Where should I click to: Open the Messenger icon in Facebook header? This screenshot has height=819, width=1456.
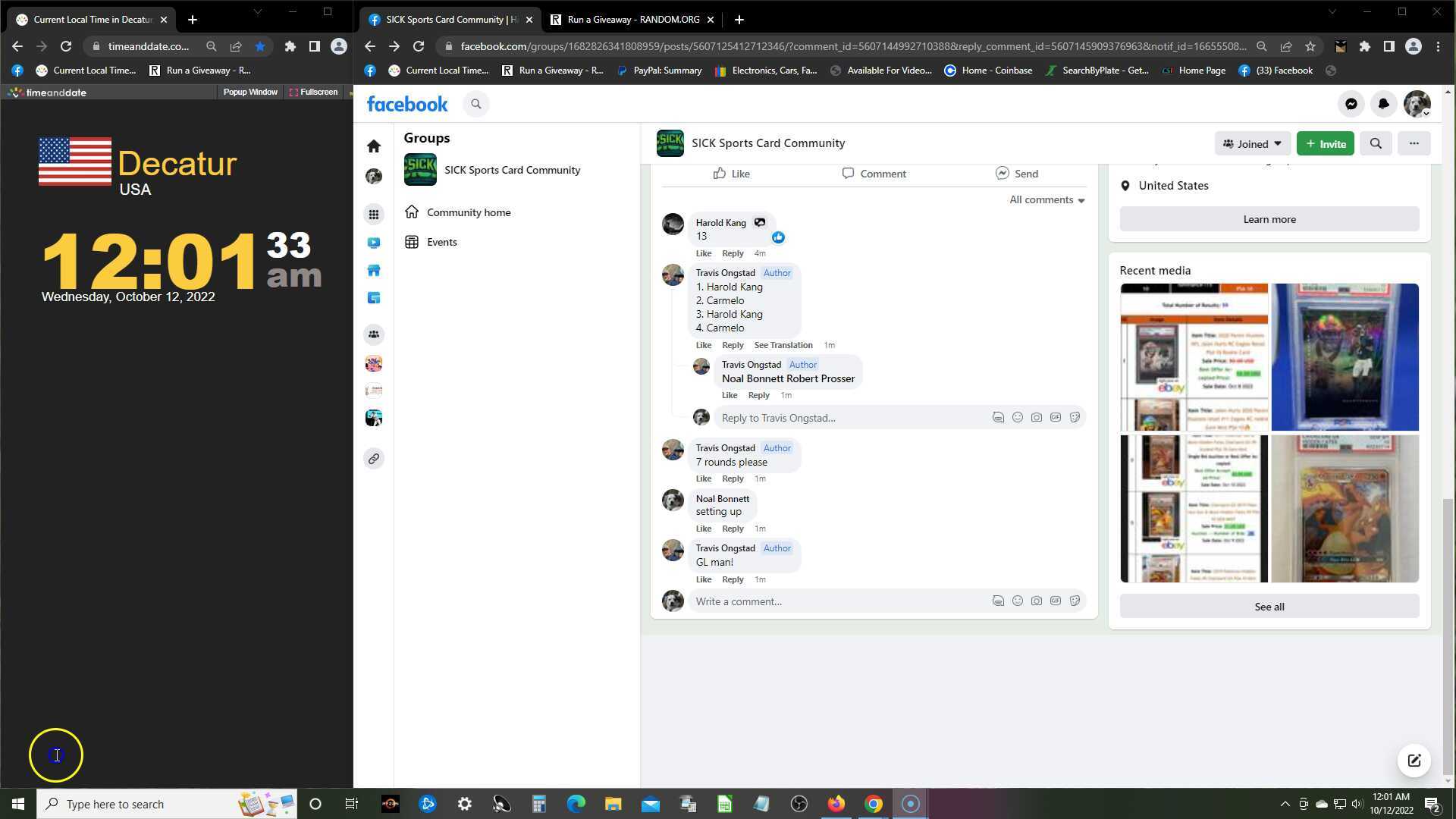click(x=1351, y=105)
